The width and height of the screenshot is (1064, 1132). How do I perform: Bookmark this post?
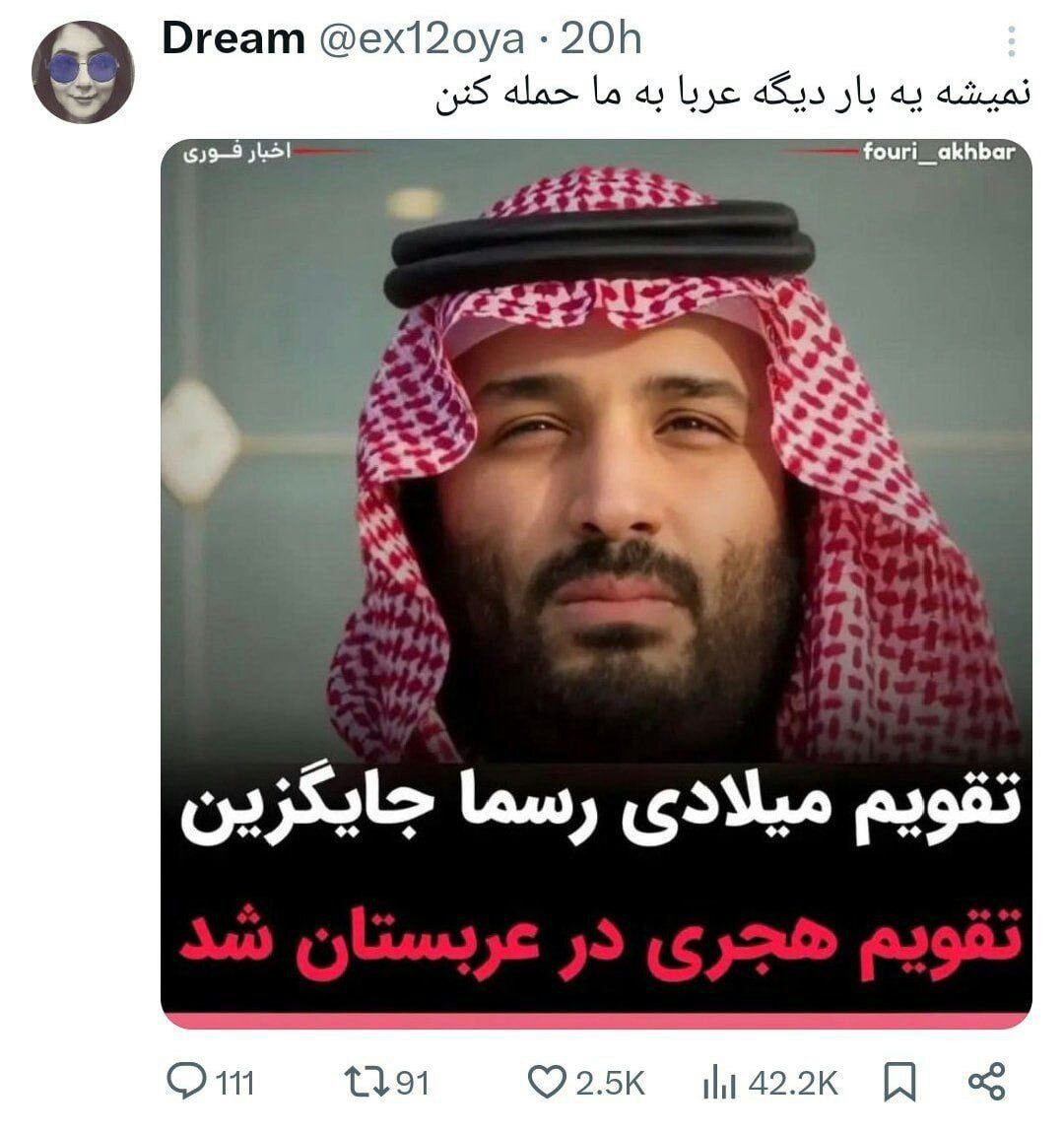pyautogui.click(x=899, y=1082)
